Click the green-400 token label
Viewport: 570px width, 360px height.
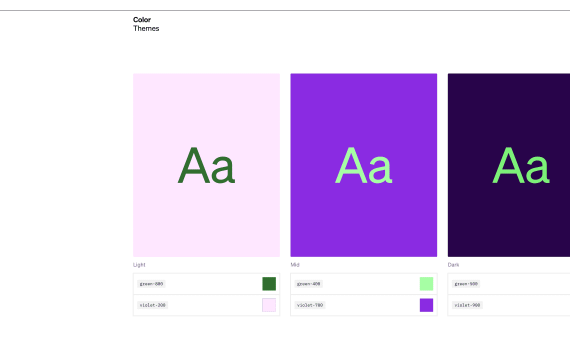point(309,284)
